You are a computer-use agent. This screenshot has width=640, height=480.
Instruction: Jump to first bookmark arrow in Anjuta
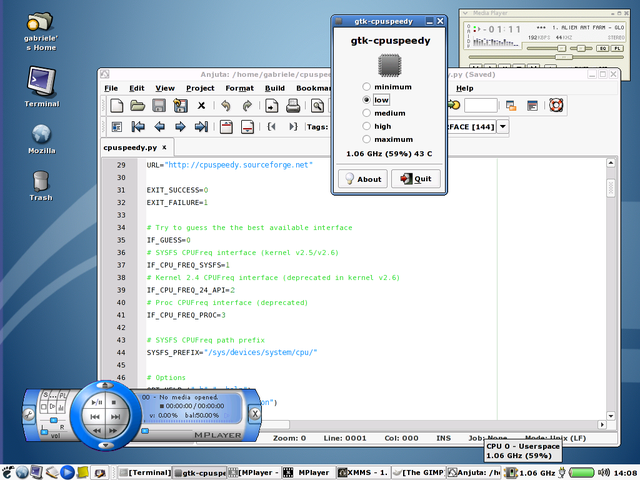click(138, 127)
